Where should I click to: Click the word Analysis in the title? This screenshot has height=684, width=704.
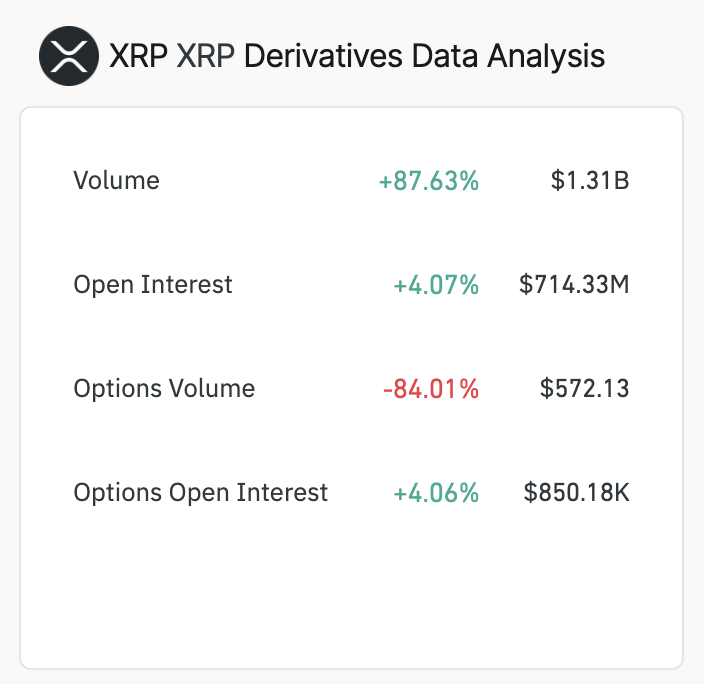point(546,55)
